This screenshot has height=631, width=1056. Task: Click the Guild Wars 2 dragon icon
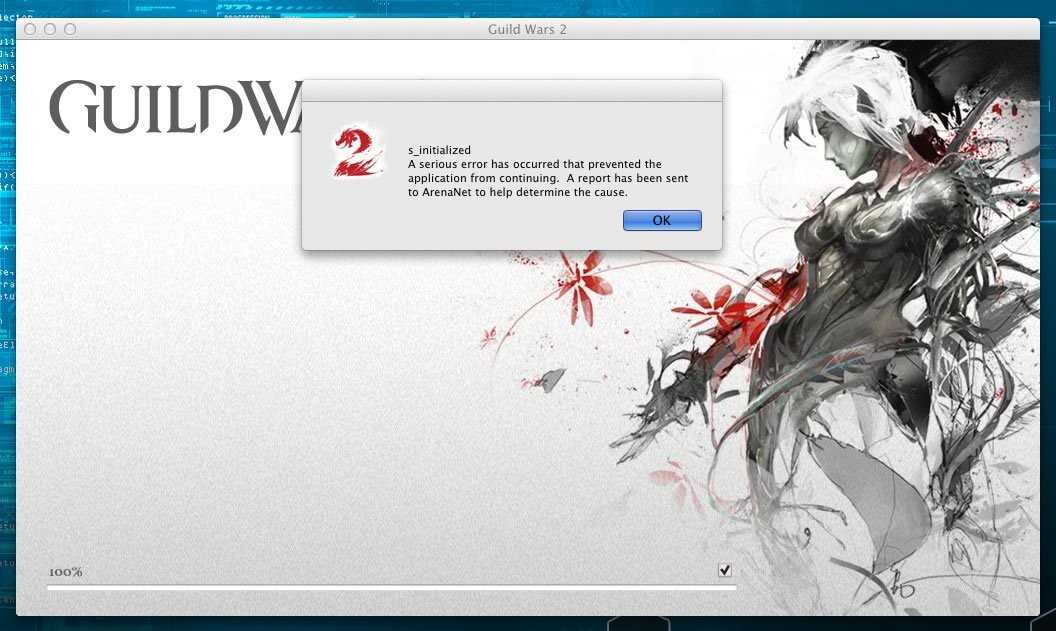tap(359, 152)
